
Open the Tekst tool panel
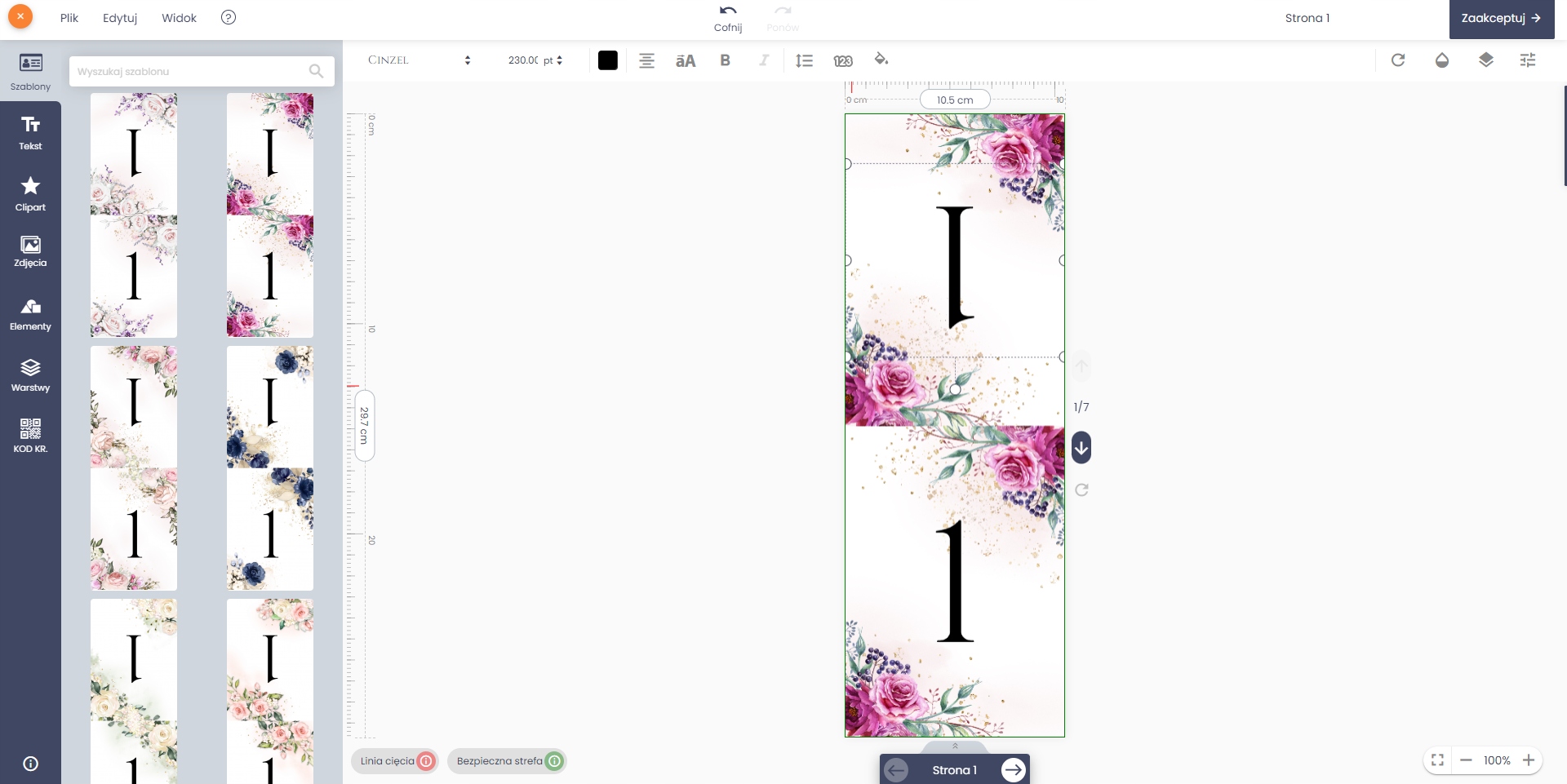pos(30,132)
